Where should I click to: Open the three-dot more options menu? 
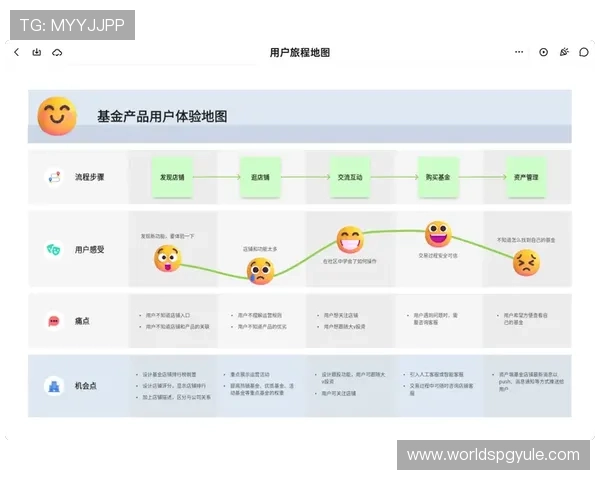click(519, 52)
